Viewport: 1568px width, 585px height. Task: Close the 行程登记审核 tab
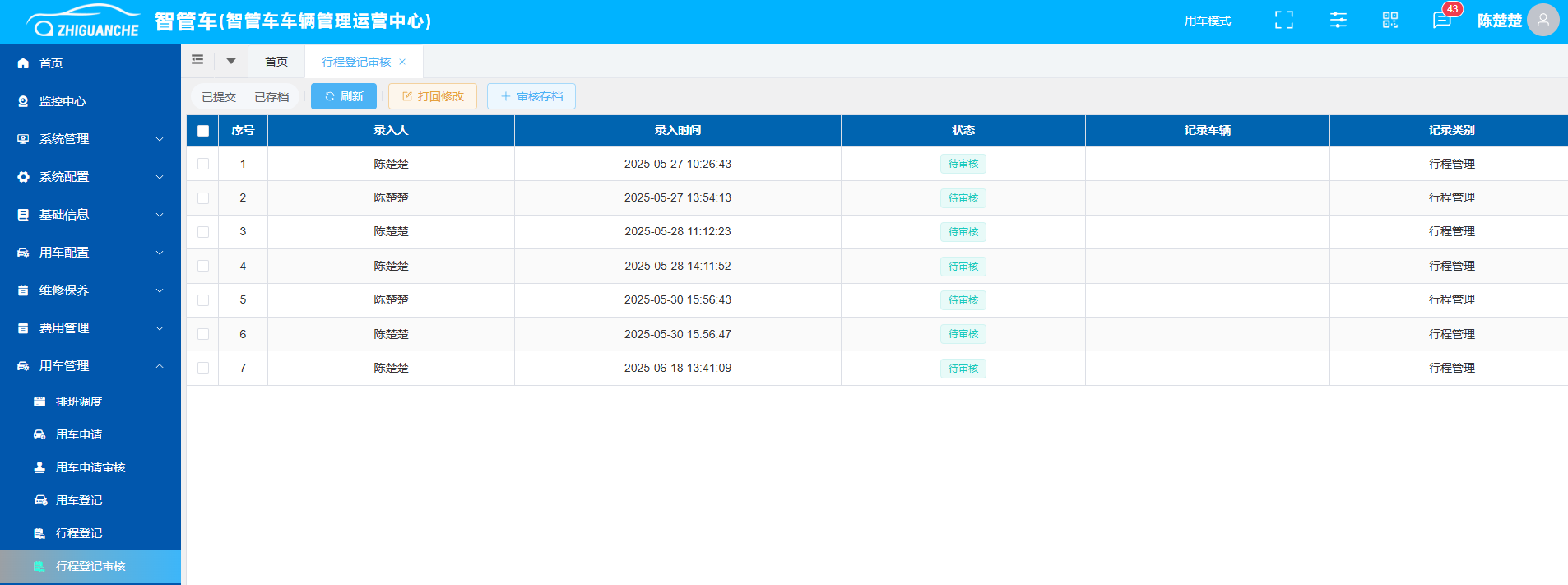[402, 62]
